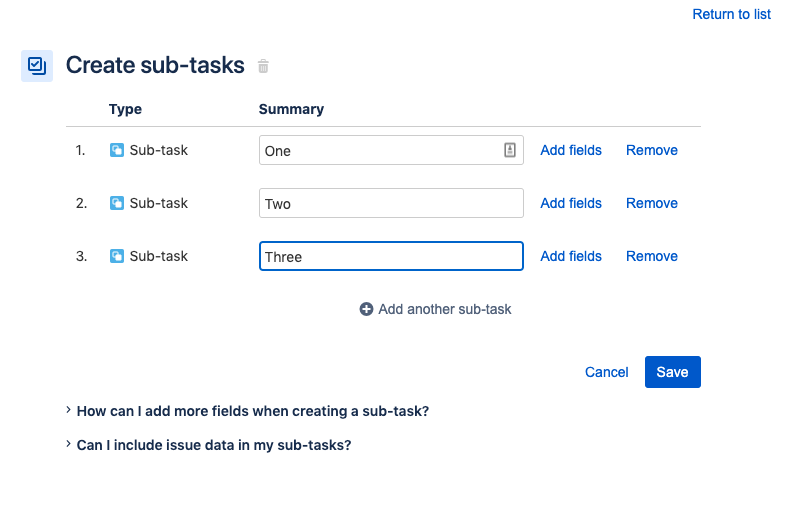Click the plus icon for Add another sub-task

pyautogui.click(x=366, y=309)
